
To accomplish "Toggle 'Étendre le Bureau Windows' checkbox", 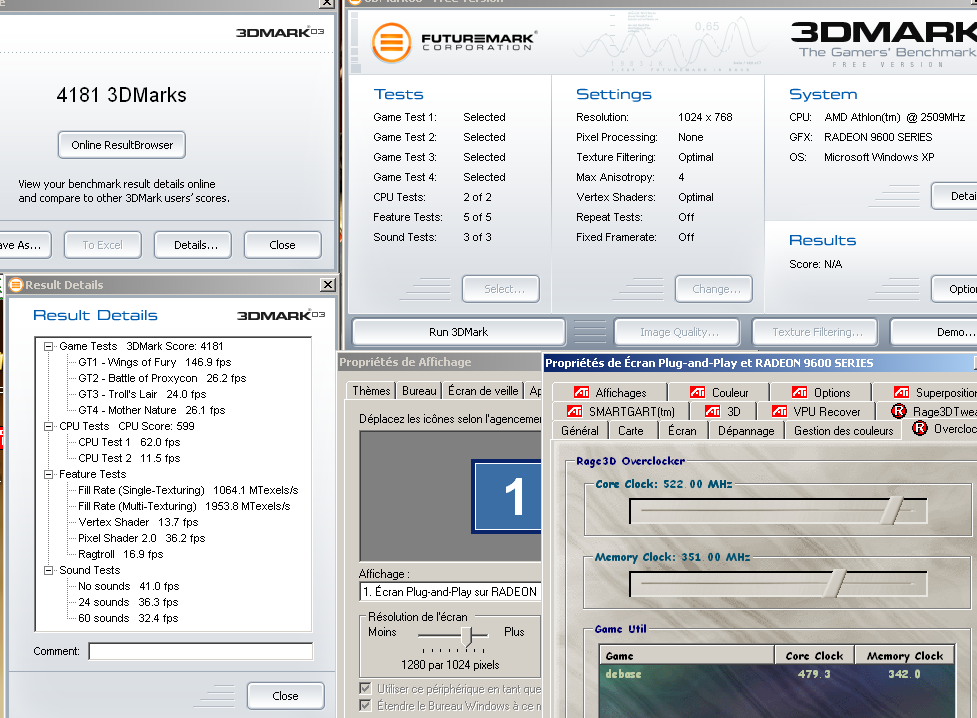I will [x=366, y=705].
